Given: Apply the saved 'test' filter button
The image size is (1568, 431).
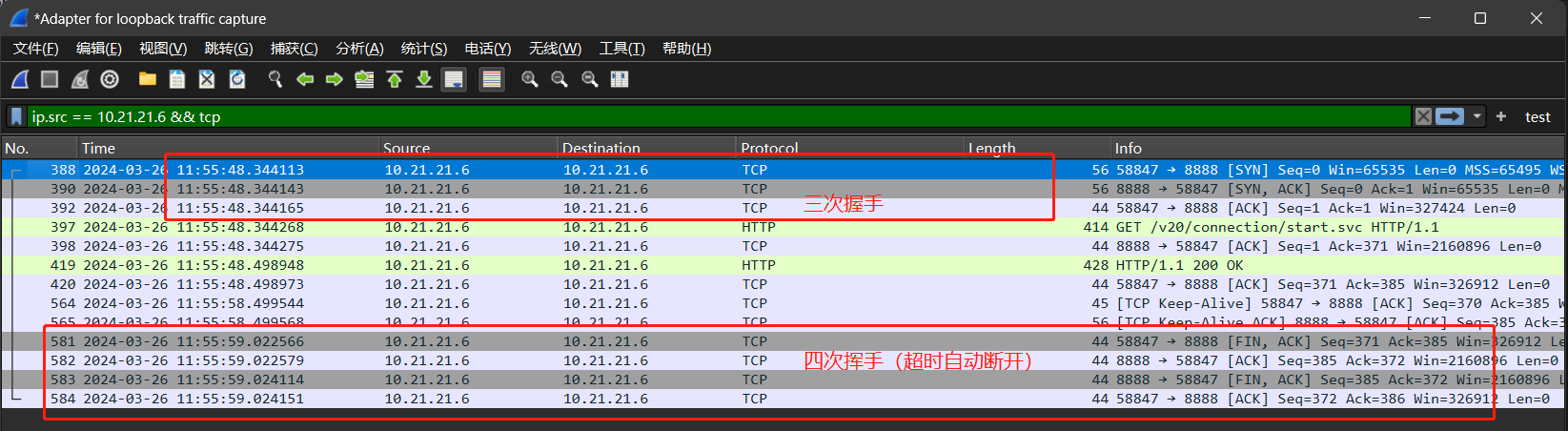Looking at the screenshot, I should [x=1537, y=116].
